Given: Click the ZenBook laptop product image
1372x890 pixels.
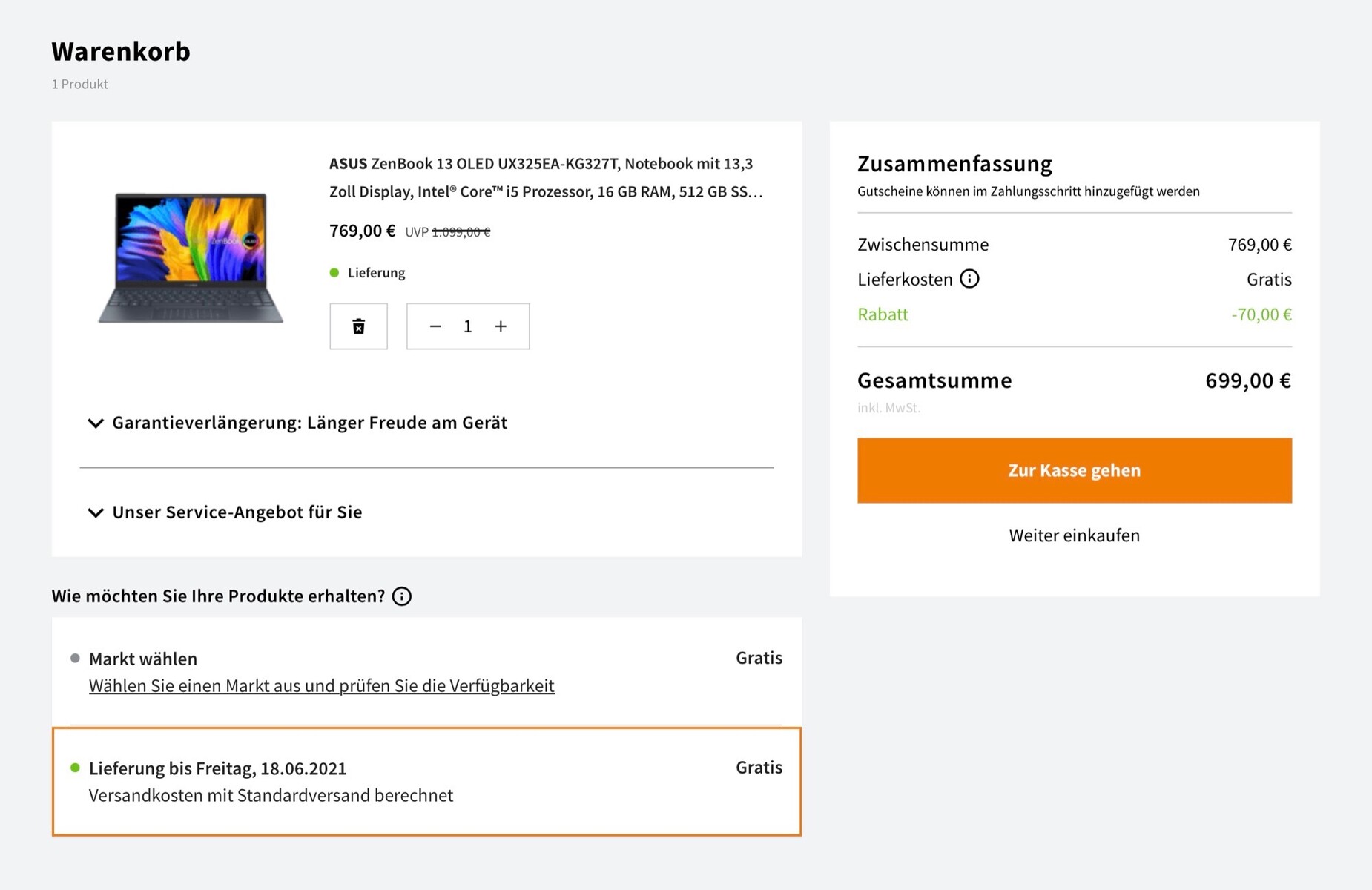Looking at the screenshot, I should pyautogui.click(x=191, y=258).
